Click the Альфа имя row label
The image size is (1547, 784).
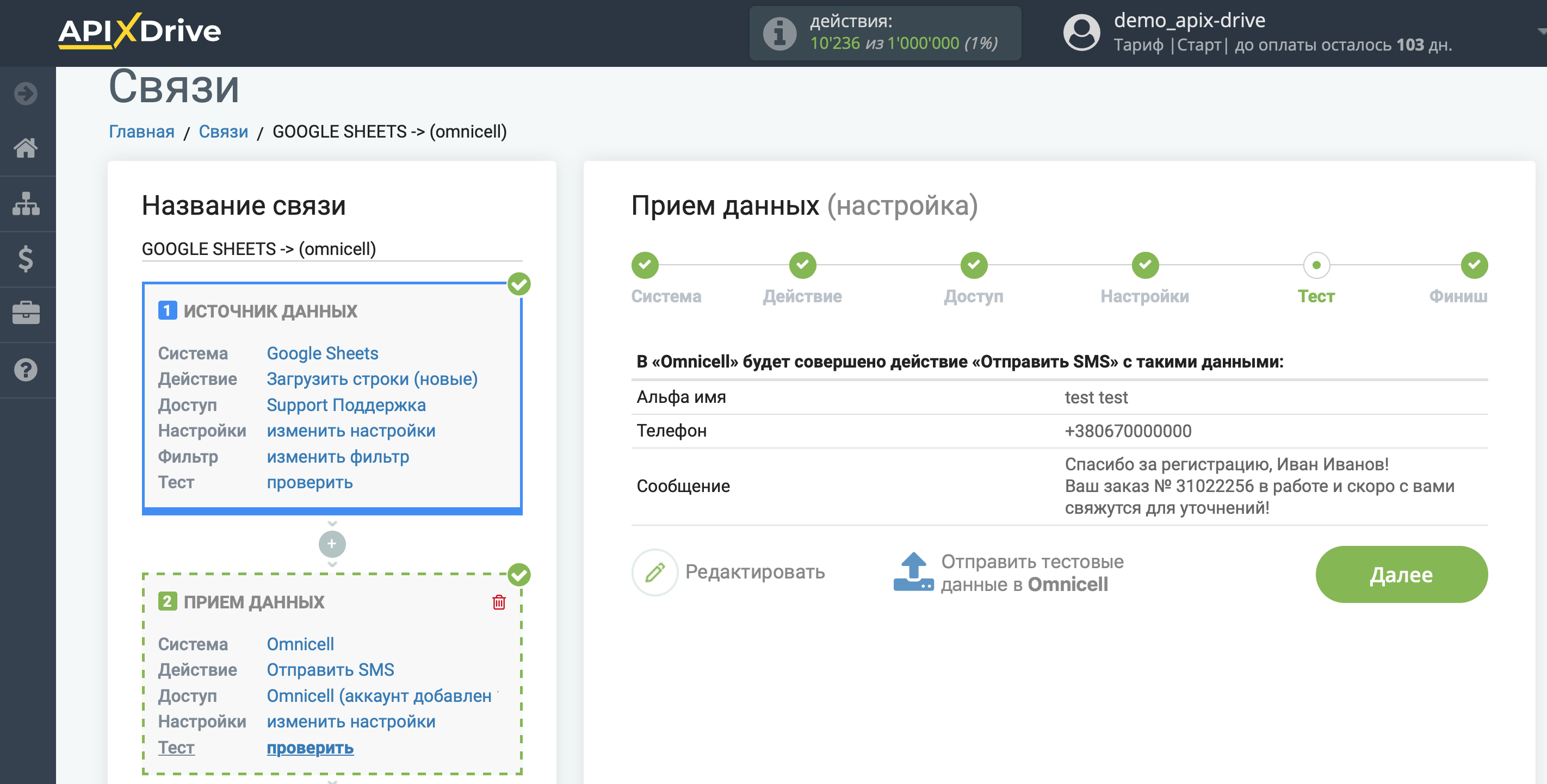coord(681,397)
